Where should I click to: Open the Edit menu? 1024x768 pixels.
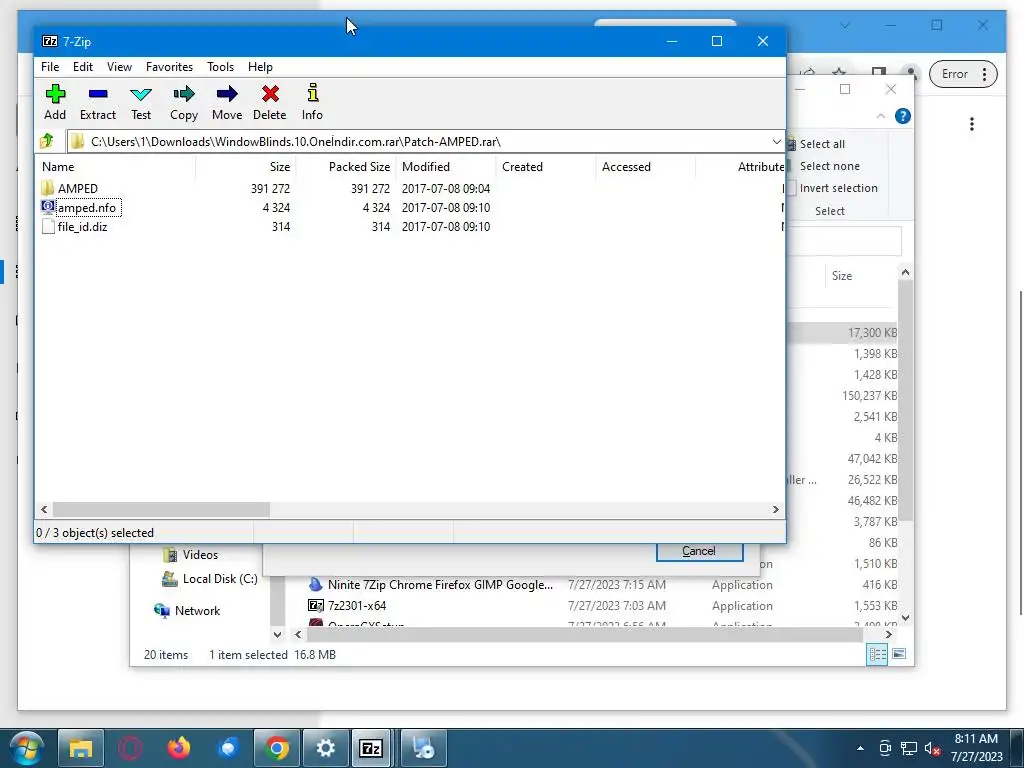(82, 67)
